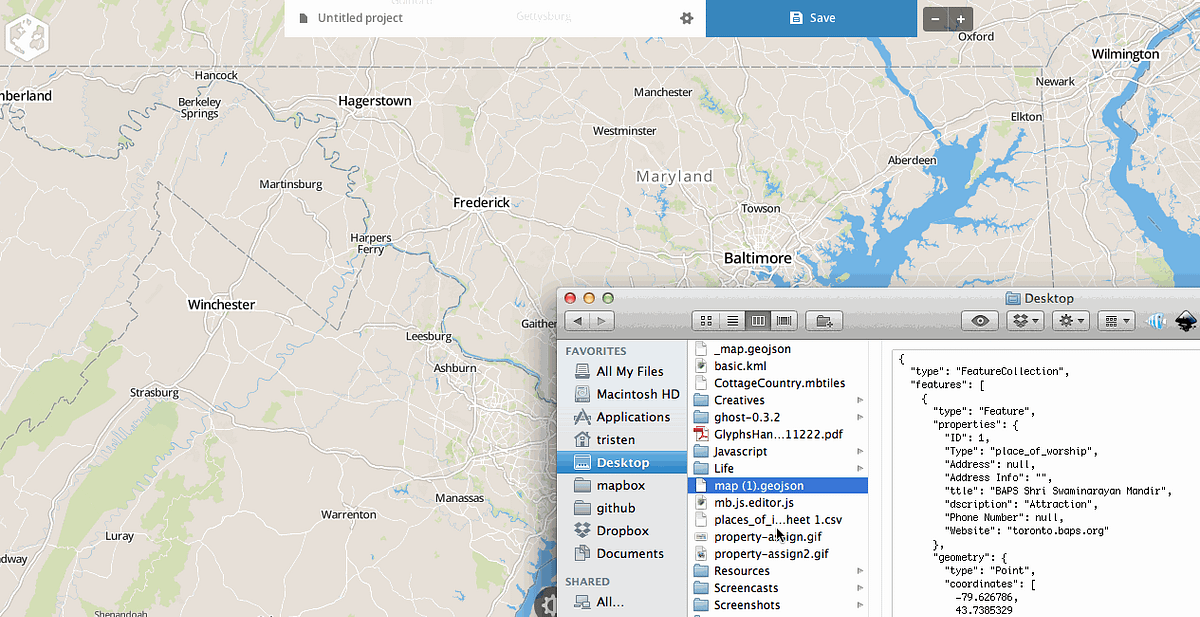The width and height of the screenshot is (1200, 617).
Task: Open the item arrangement dropdown
Action: coord(1115,320)
